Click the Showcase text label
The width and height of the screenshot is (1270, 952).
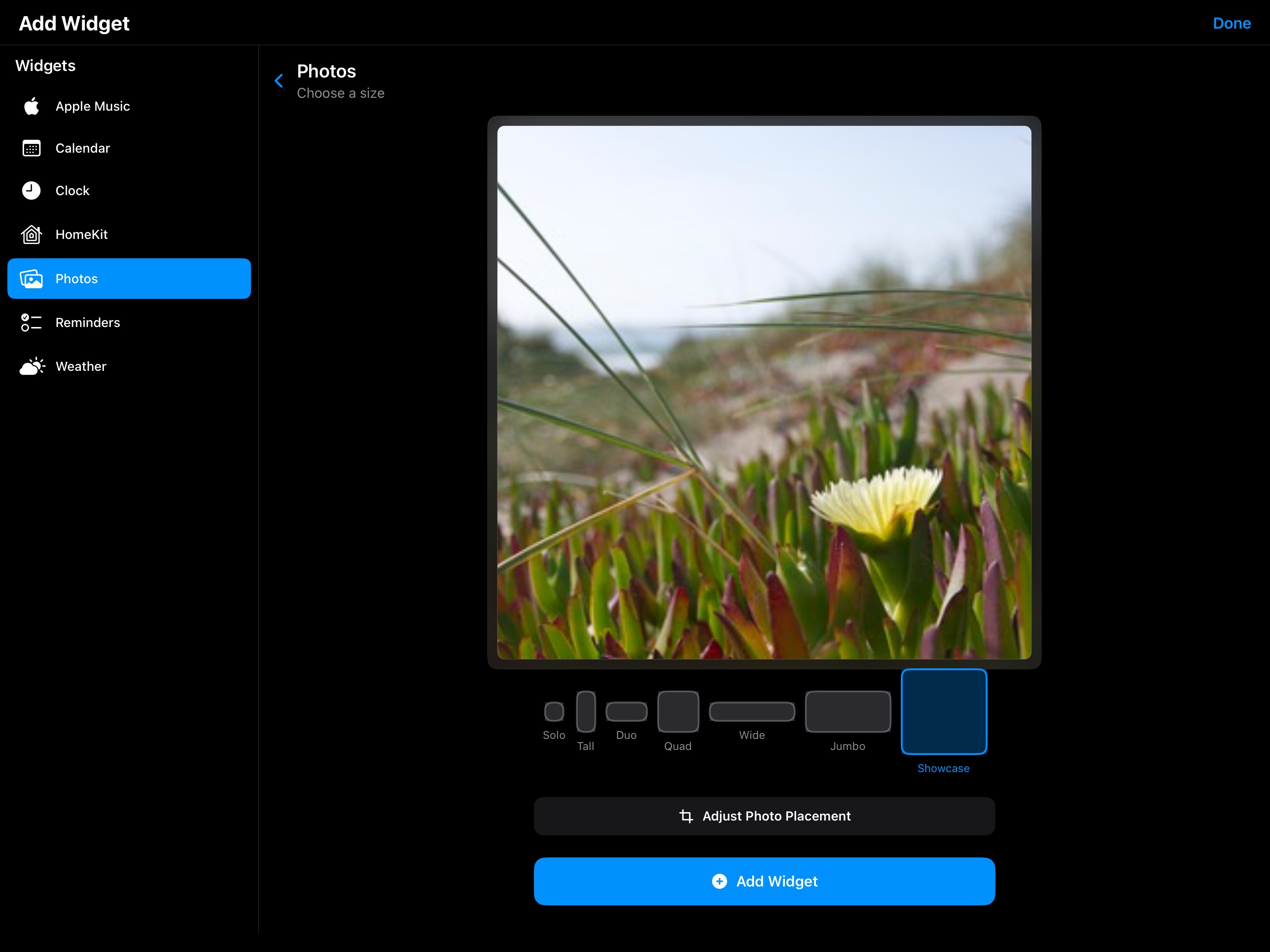click(943, 768)
